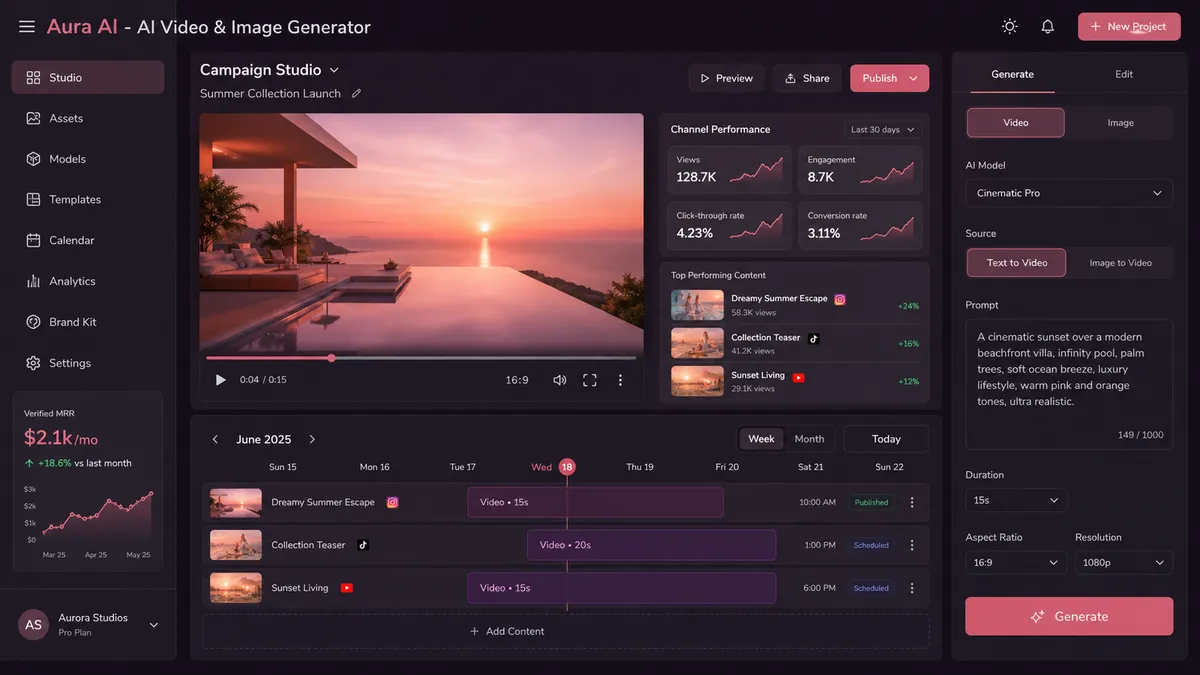The width and height of the screenshot is (1200, 675).
Task: Enter fullscreen on the video player
Action: tap(590, 380)
